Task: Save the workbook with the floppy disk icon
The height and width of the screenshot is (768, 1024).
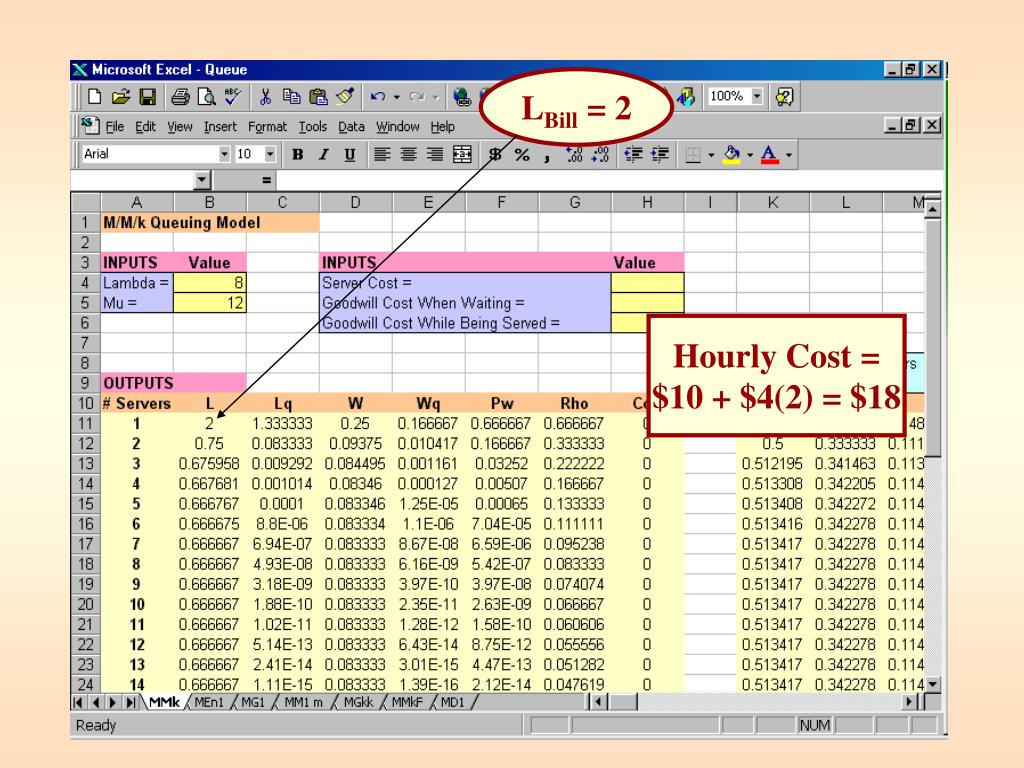Action: (x=148, y=97)
